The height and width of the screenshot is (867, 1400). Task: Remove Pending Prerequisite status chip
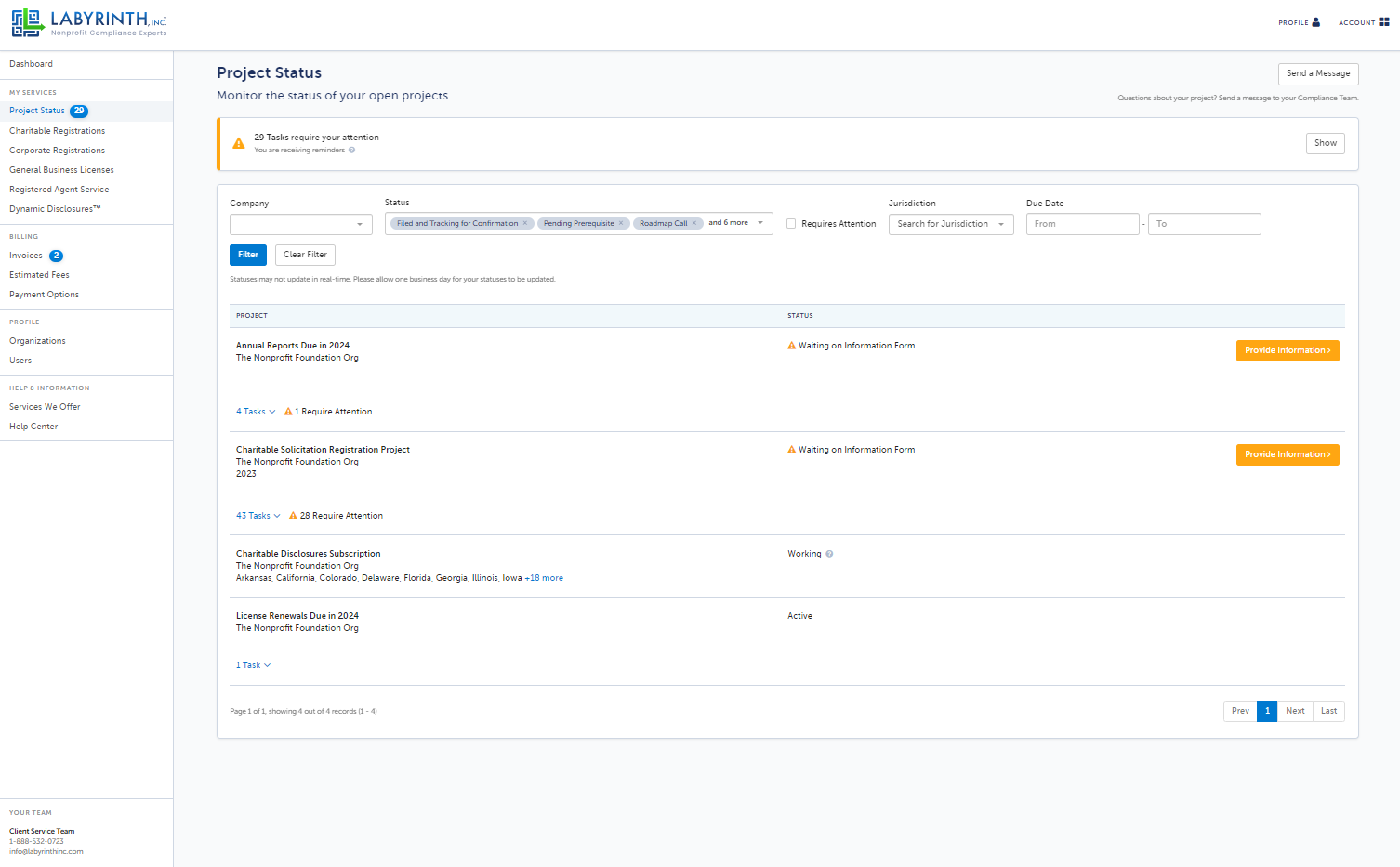coord(621,223)
